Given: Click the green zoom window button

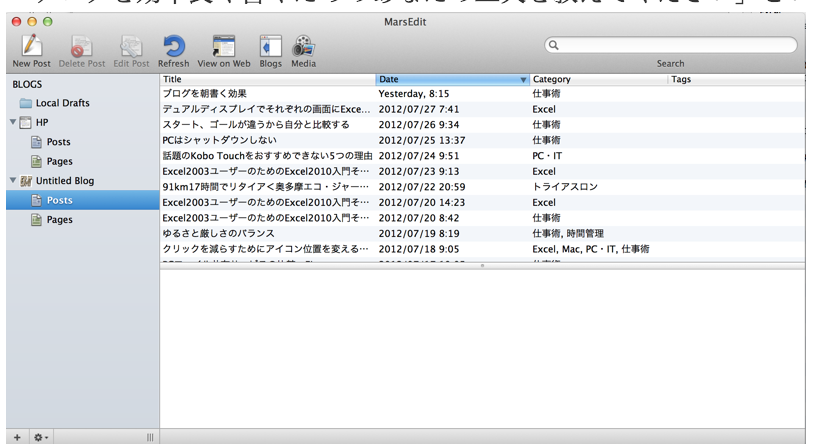Looking at the screenshot, I should (48, 21).
